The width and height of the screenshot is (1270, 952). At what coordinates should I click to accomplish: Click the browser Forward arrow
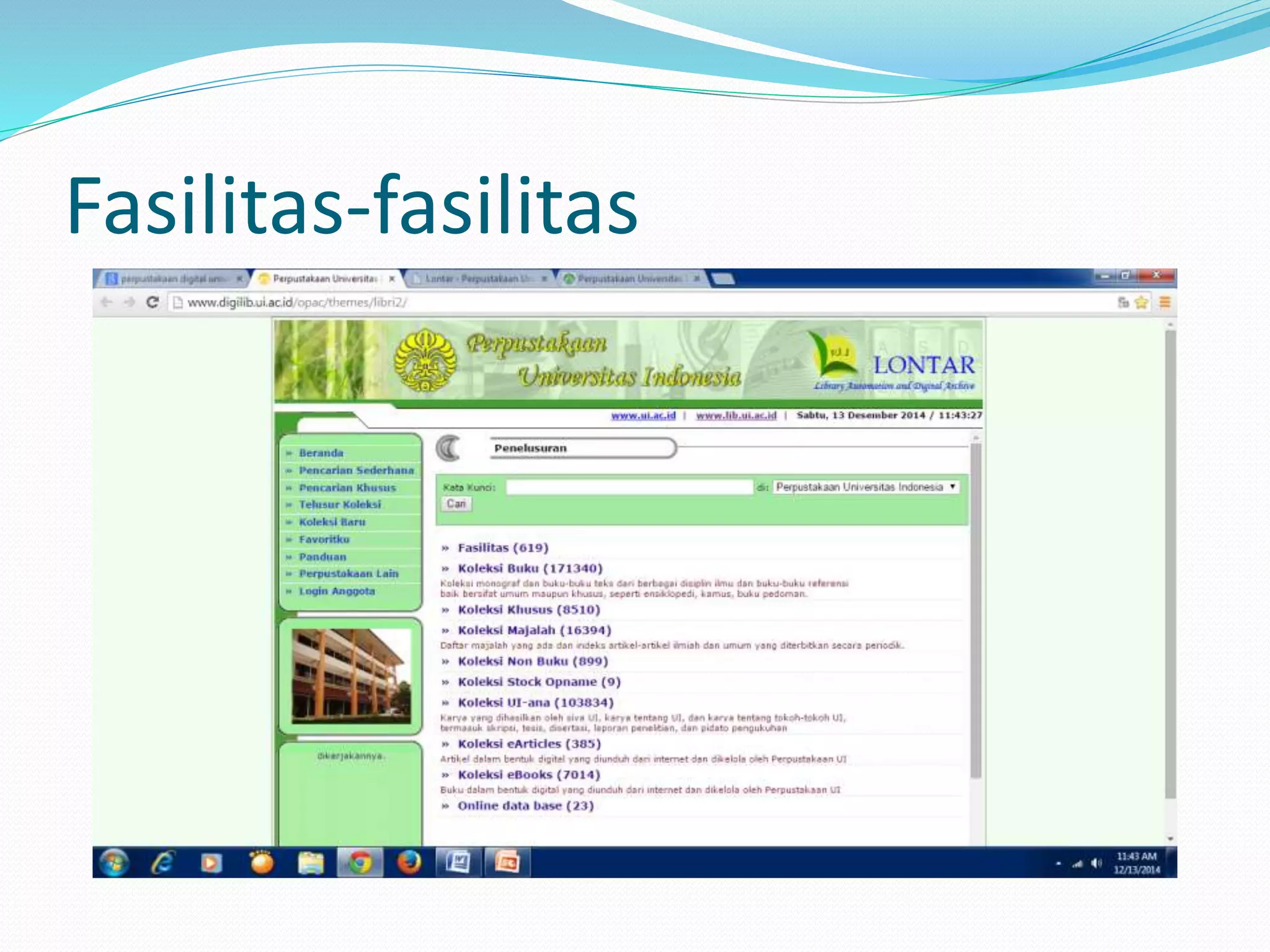[x=129, y=302]
